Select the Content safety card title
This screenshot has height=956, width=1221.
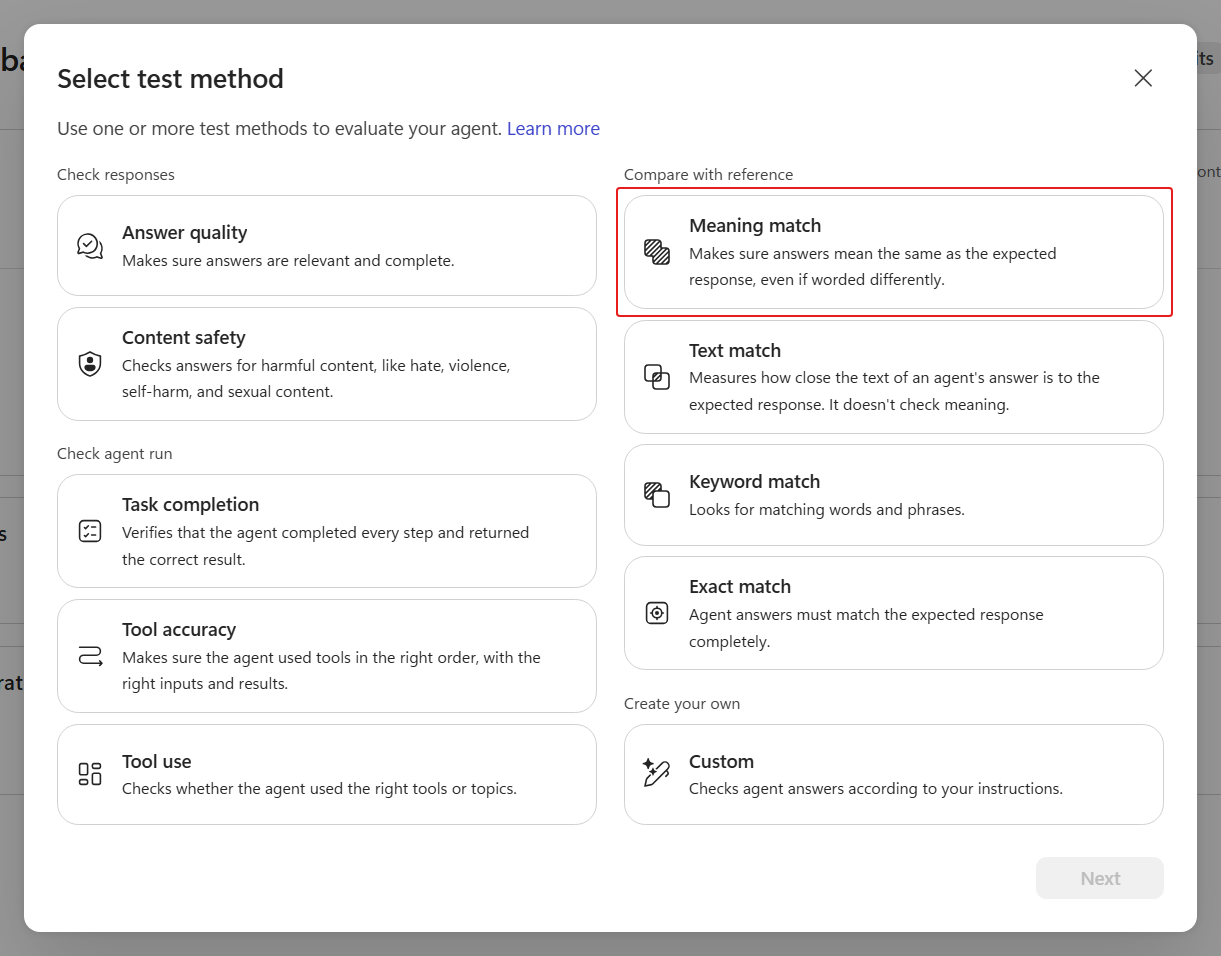point(183,338)
